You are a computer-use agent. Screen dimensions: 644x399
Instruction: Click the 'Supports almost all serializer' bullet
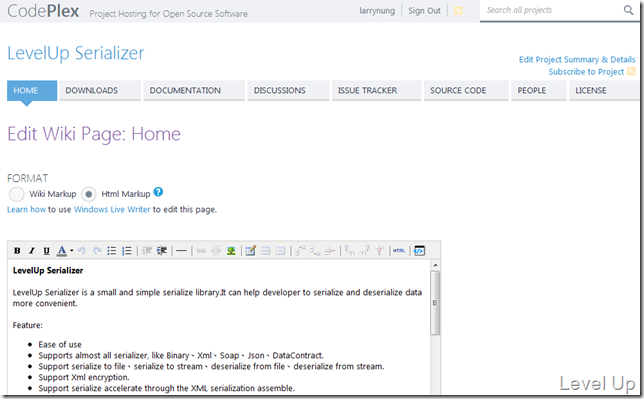181,355
